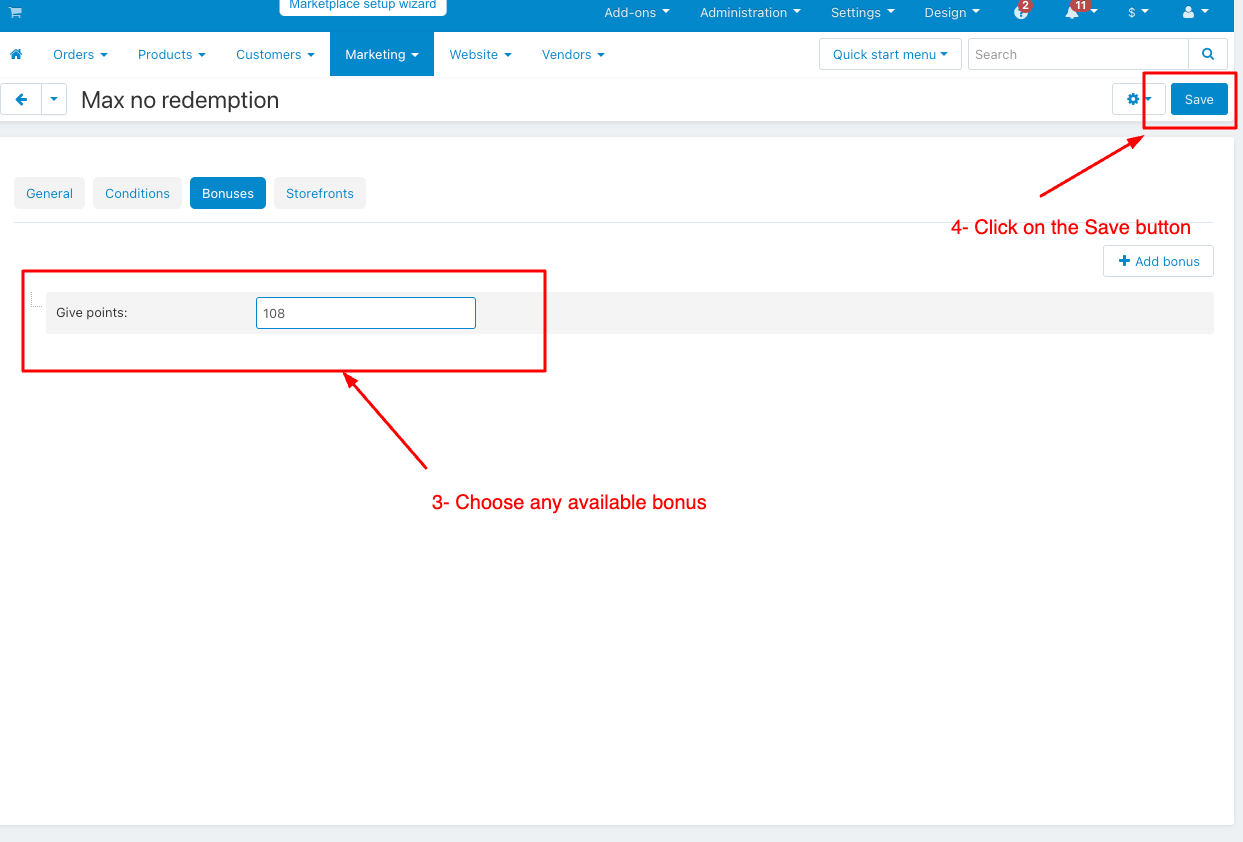This screenshot has width=1243, height=842.
Task: Expand the Add-ons menu
Action: 637,13
